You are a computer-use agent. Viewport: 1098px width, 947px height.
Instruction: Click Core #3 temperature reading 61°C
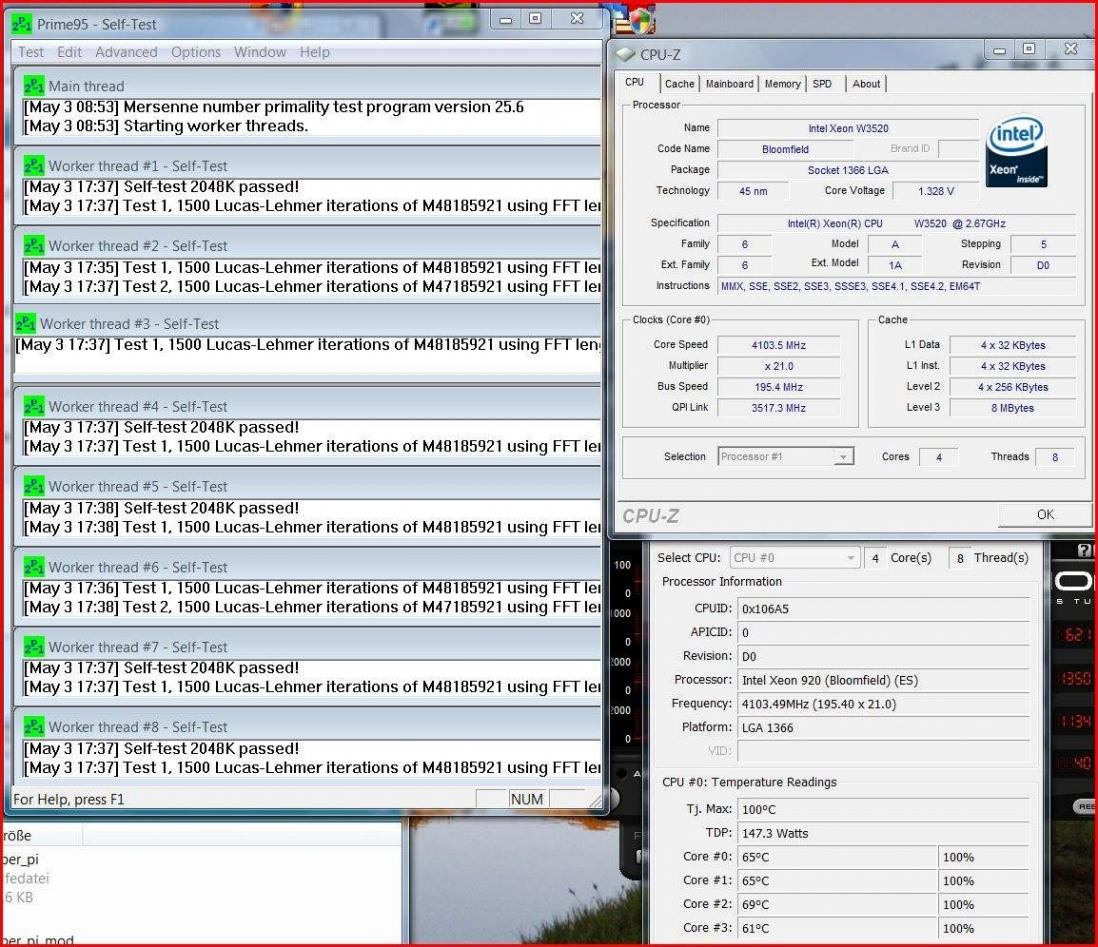tap(837, 928)
